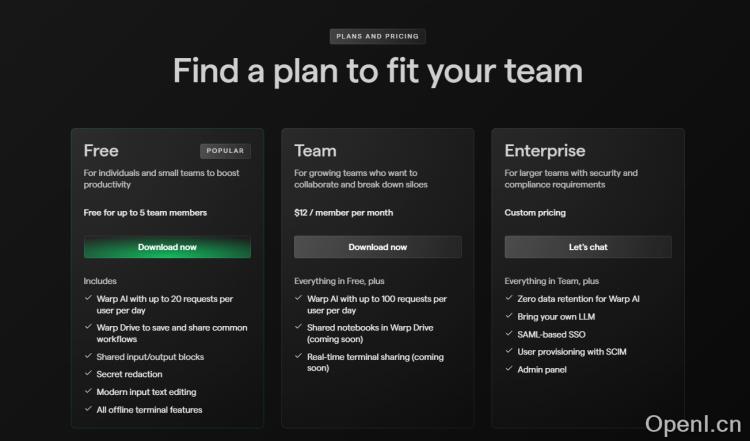Click the checkmark beside Zero data retention
This screenshot has height=441, width=750.
[x=509, y=298]
